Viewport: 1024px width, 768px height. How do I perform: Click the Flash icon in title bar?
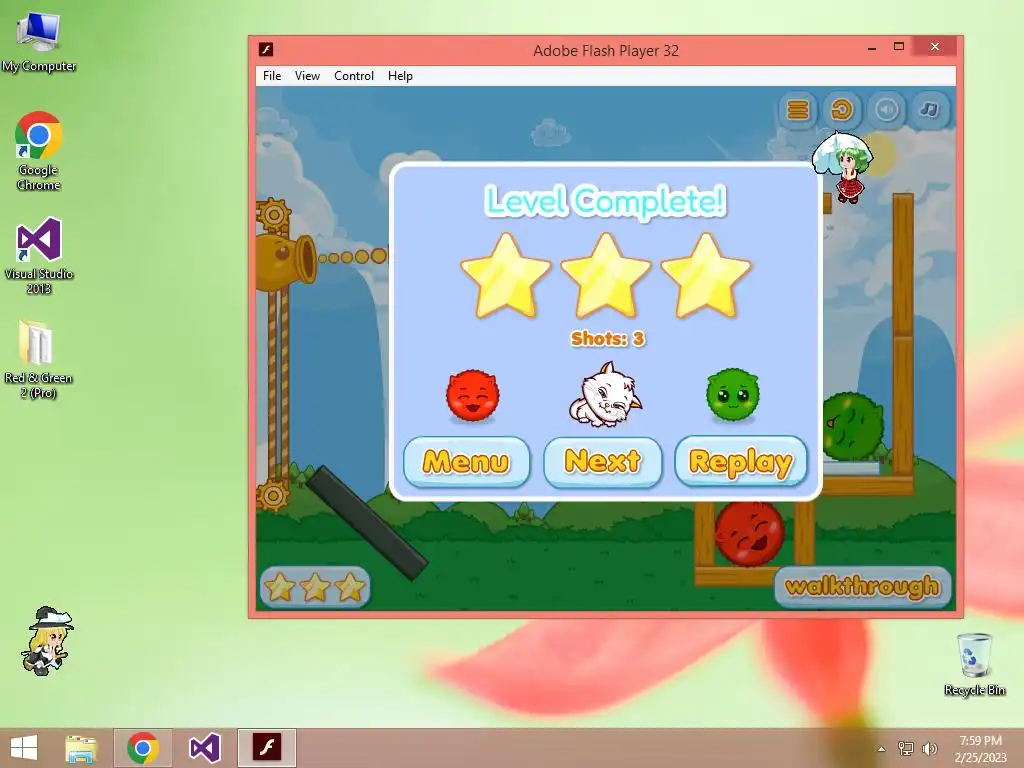pos(266,50)
